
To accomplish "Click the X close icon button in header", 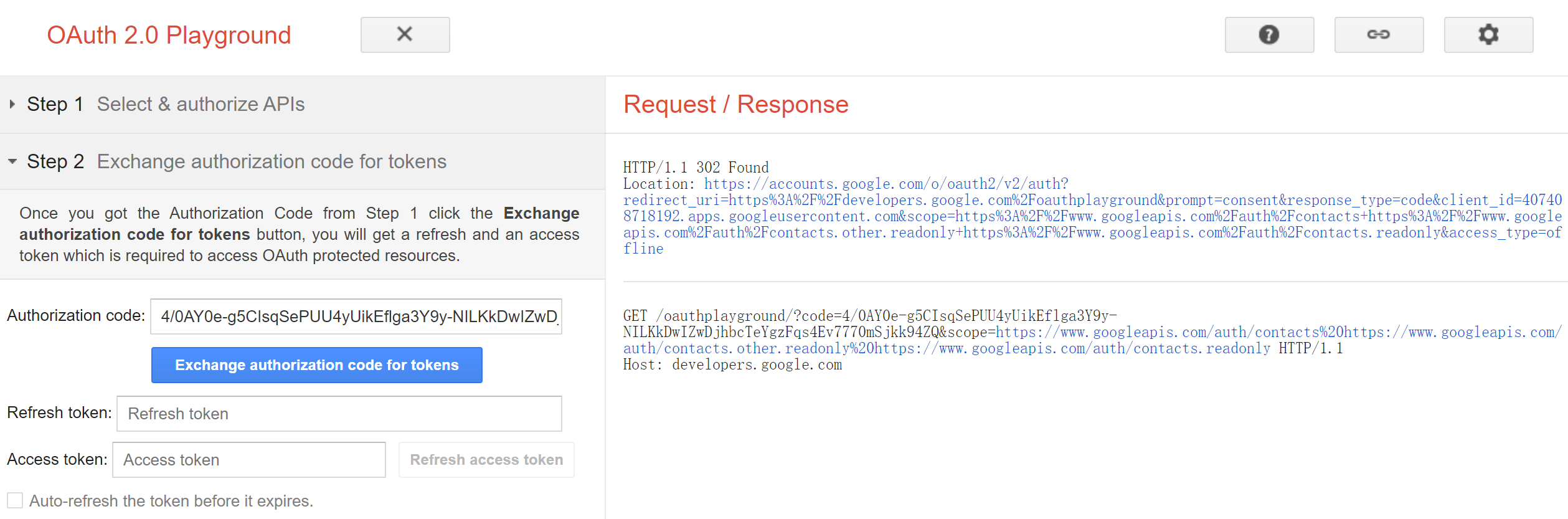I will click(405, 35).
